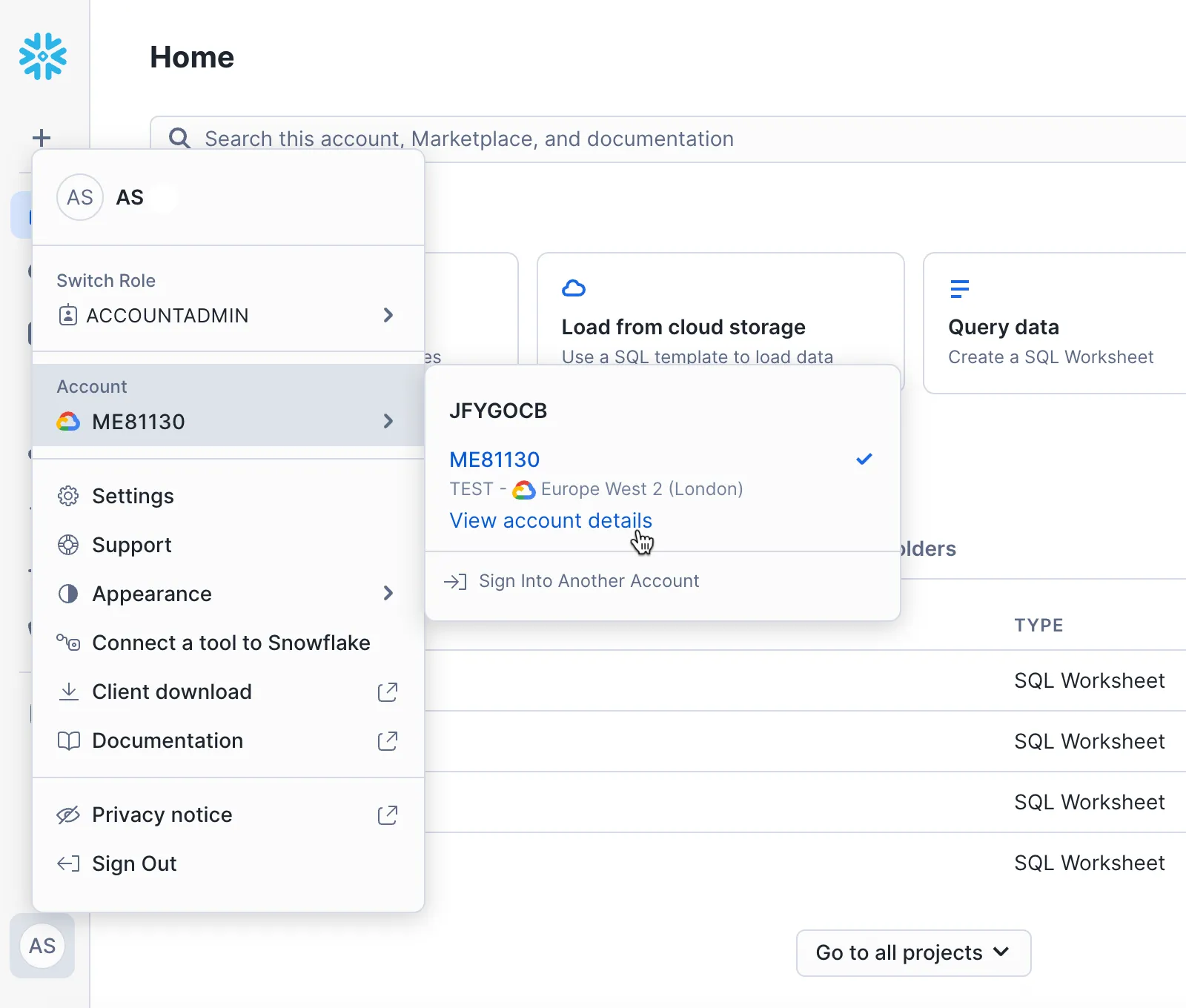Image resolution: width=1186 pixels, height=1008 pixels.
Task: Click the Settings gear icon
Action: point(68,496)
